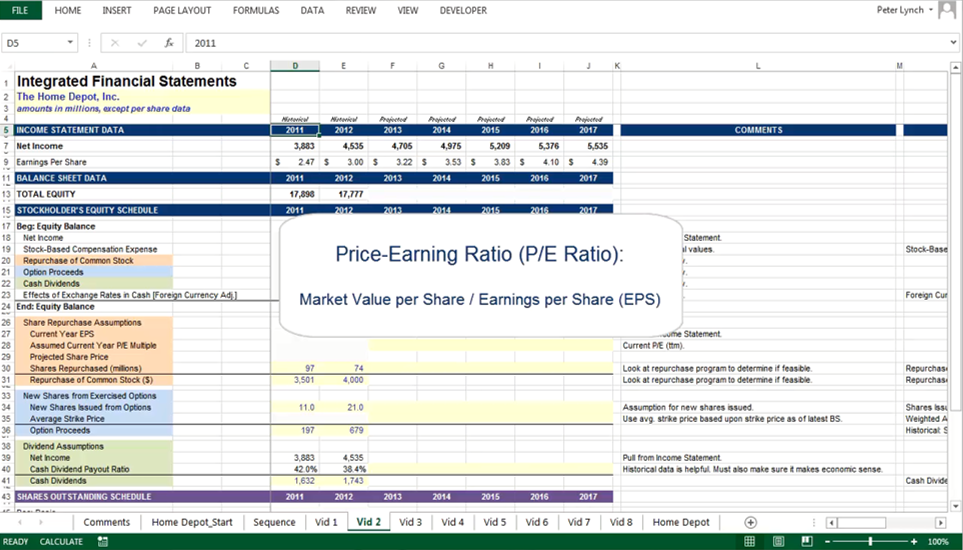
Task: Select the Cash Dividend Payout Ratio 42.0% cell
Action: (295, 469)
